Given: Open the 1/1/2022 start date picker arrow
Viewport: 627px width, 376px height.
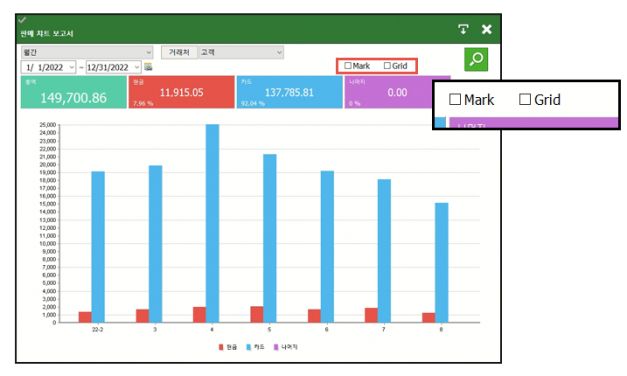Looking at the screenshot, I should [72, 67].
